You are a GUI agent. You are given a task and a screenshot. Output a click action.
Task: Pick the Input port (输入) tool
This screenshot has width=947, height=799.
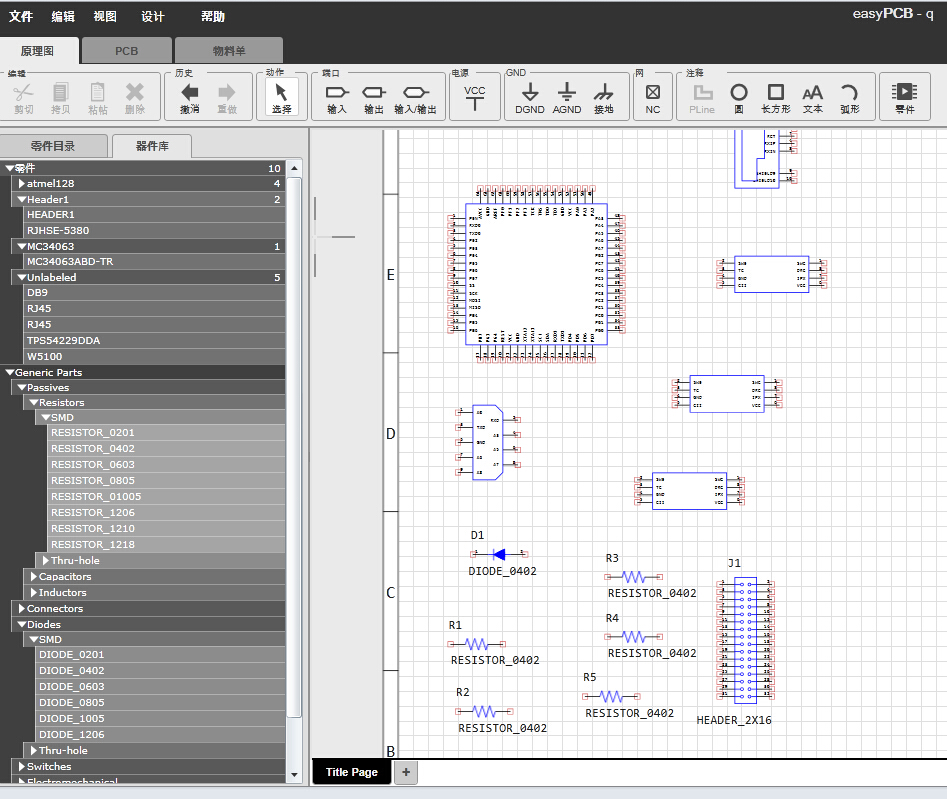point(337,92)
